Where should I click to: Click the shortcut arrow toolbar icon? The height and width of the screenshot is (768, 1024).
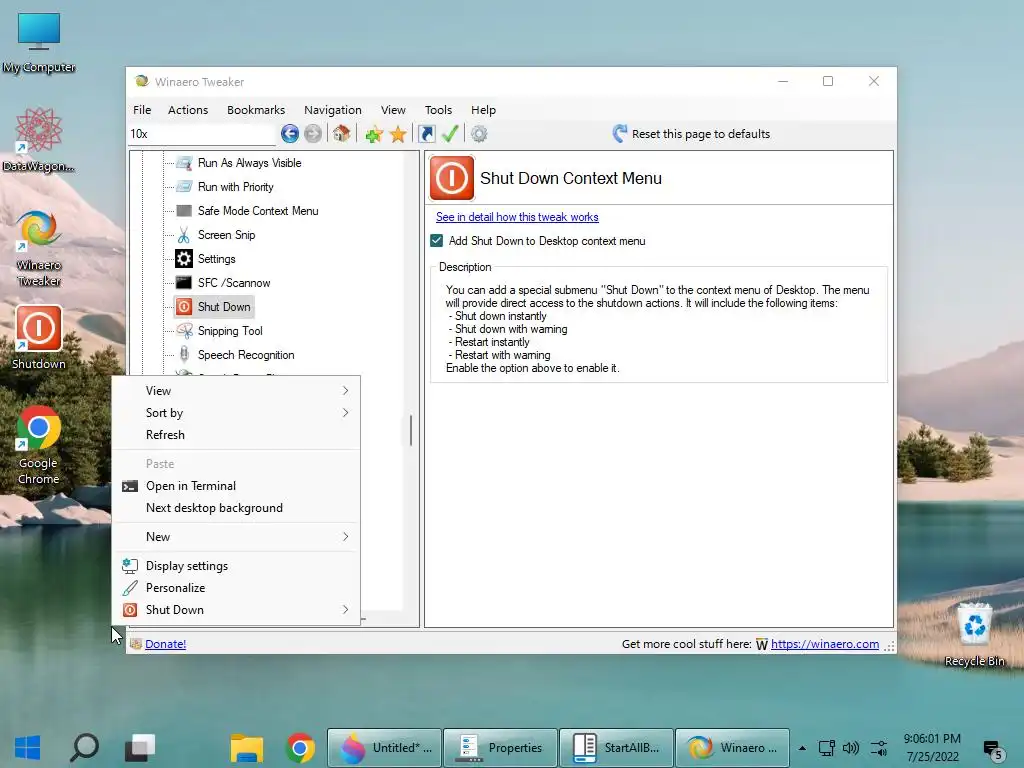point(426,134)
